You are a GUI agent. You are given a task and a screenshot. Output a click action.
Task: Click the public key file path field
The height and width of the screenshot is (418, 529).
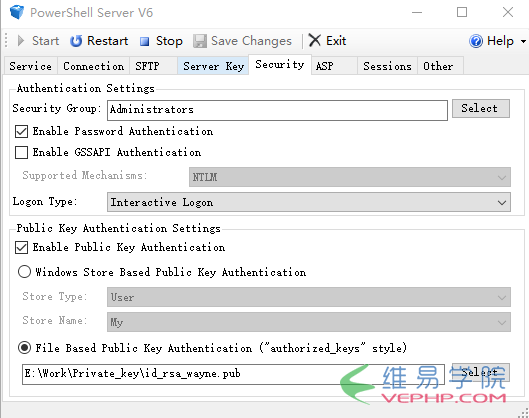(233, 374)
